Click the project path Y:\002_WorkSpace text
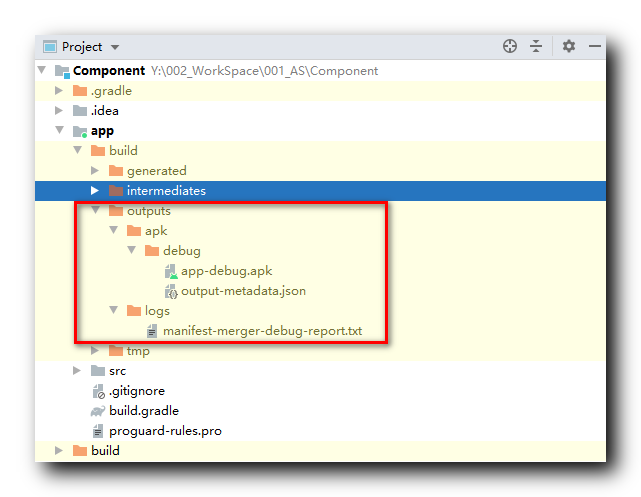The height and width of the screenshot is (497, 641). tap(264, 71)
